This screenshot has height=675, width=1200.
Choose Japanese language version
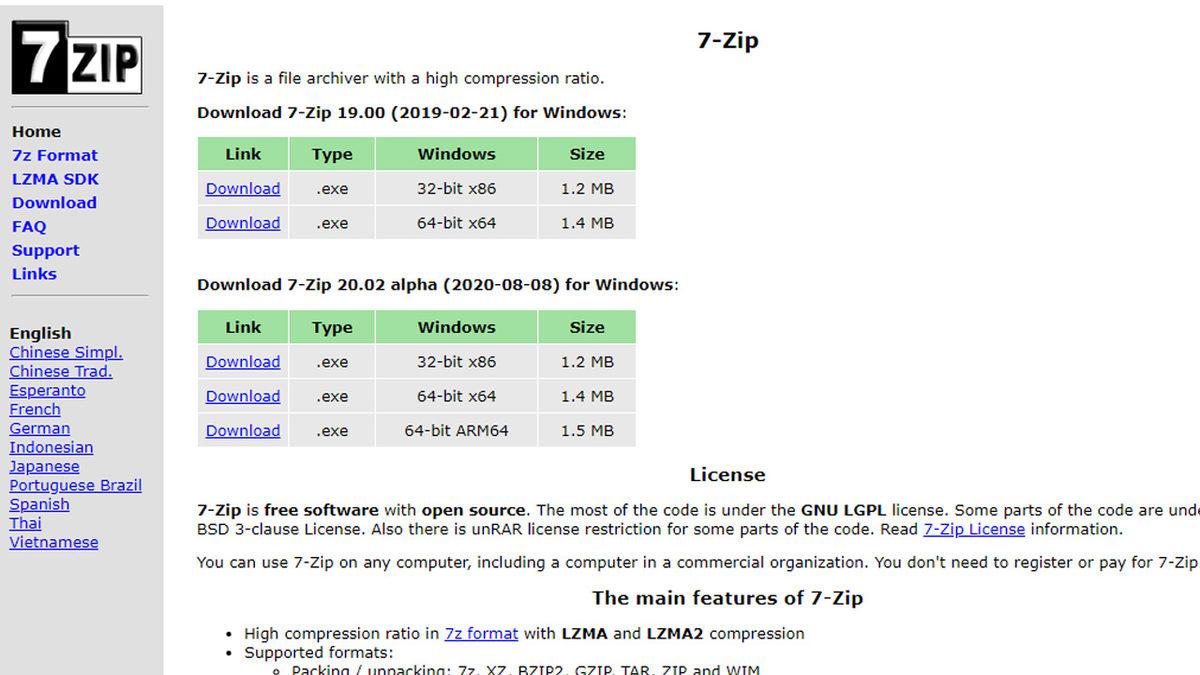click(x=44, y=467)
